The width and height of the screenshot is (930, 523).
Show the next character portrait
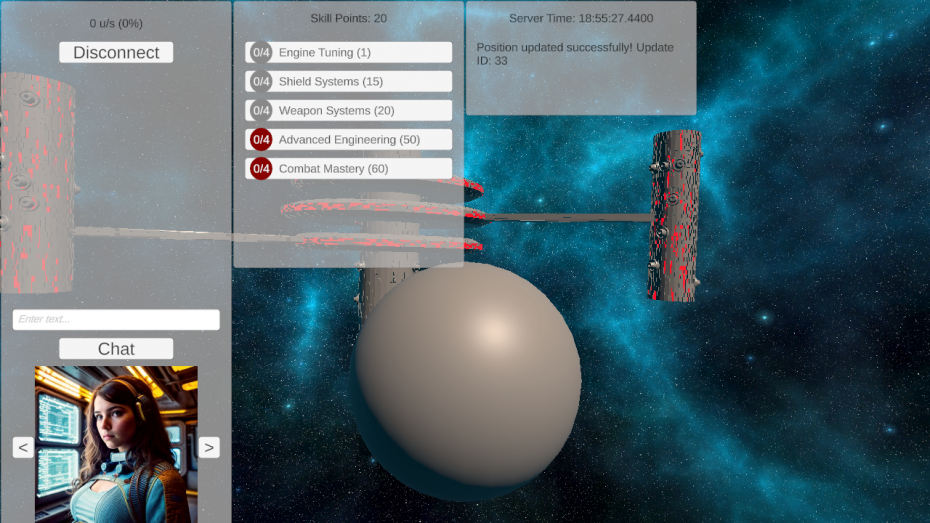point(209,447)
